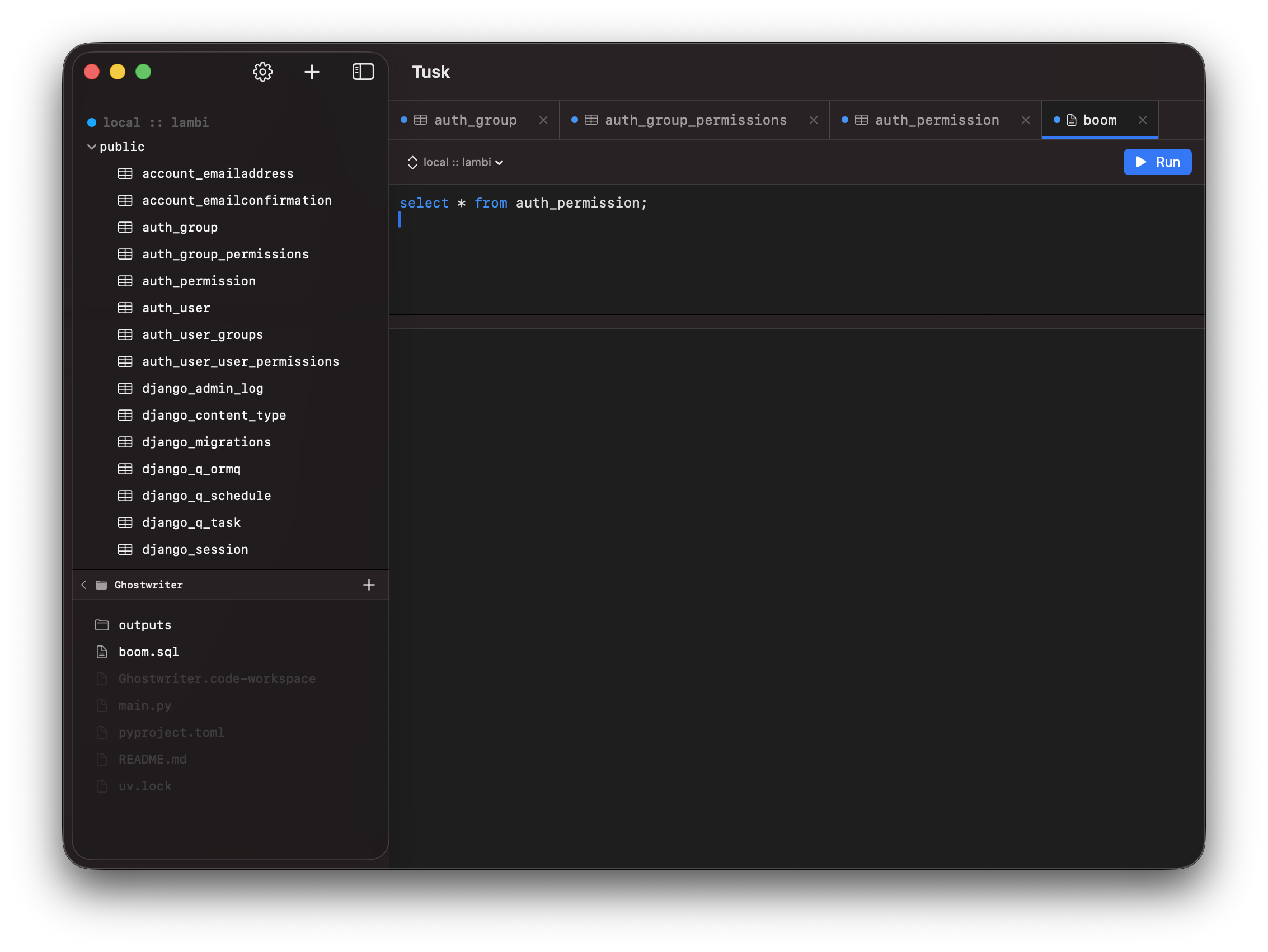Screen dimensions: 1268x952
Task: Select the README.md file
Action: [x=152, y=759]
